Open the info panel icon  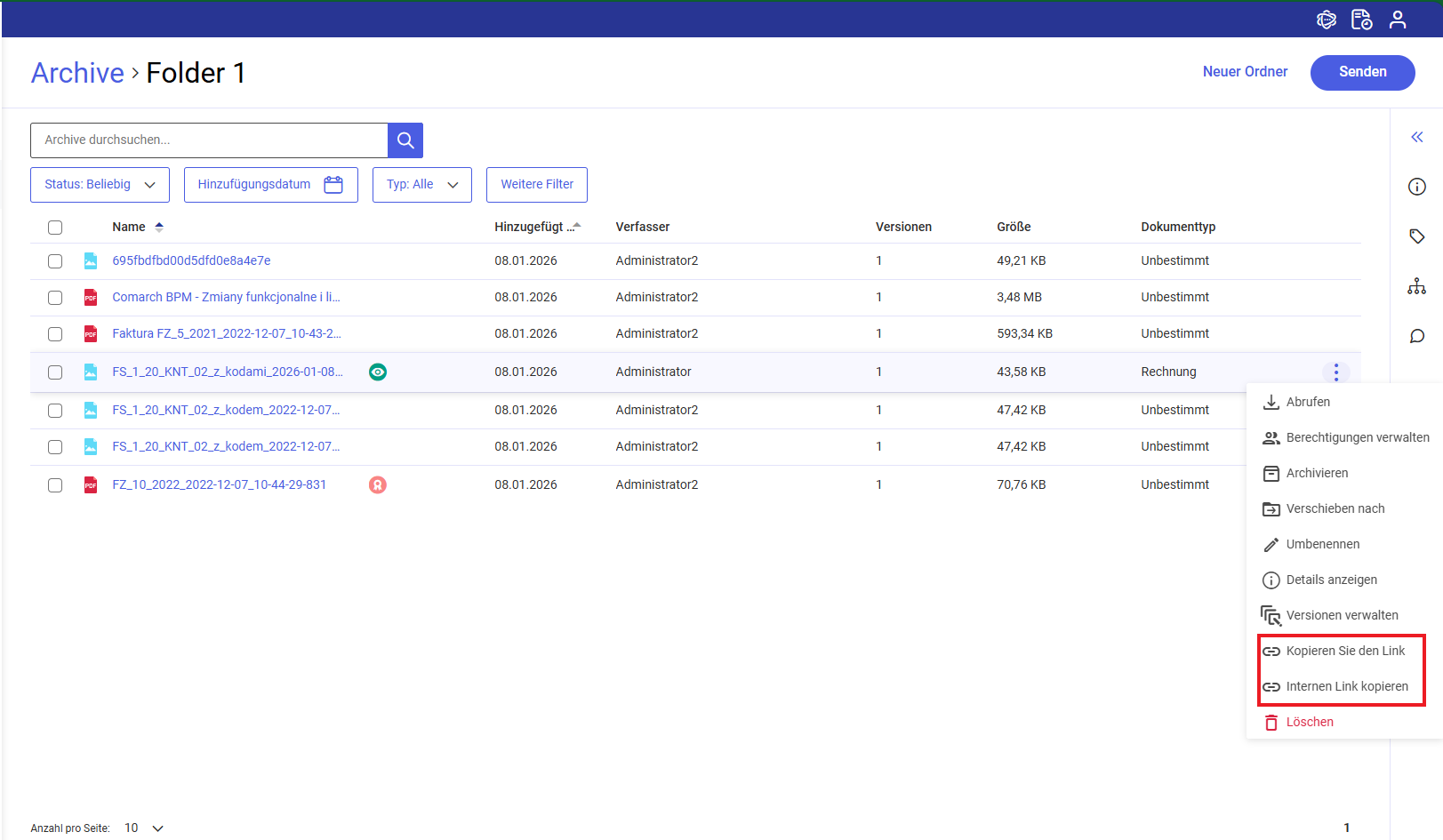click(x=1416, y=187)
